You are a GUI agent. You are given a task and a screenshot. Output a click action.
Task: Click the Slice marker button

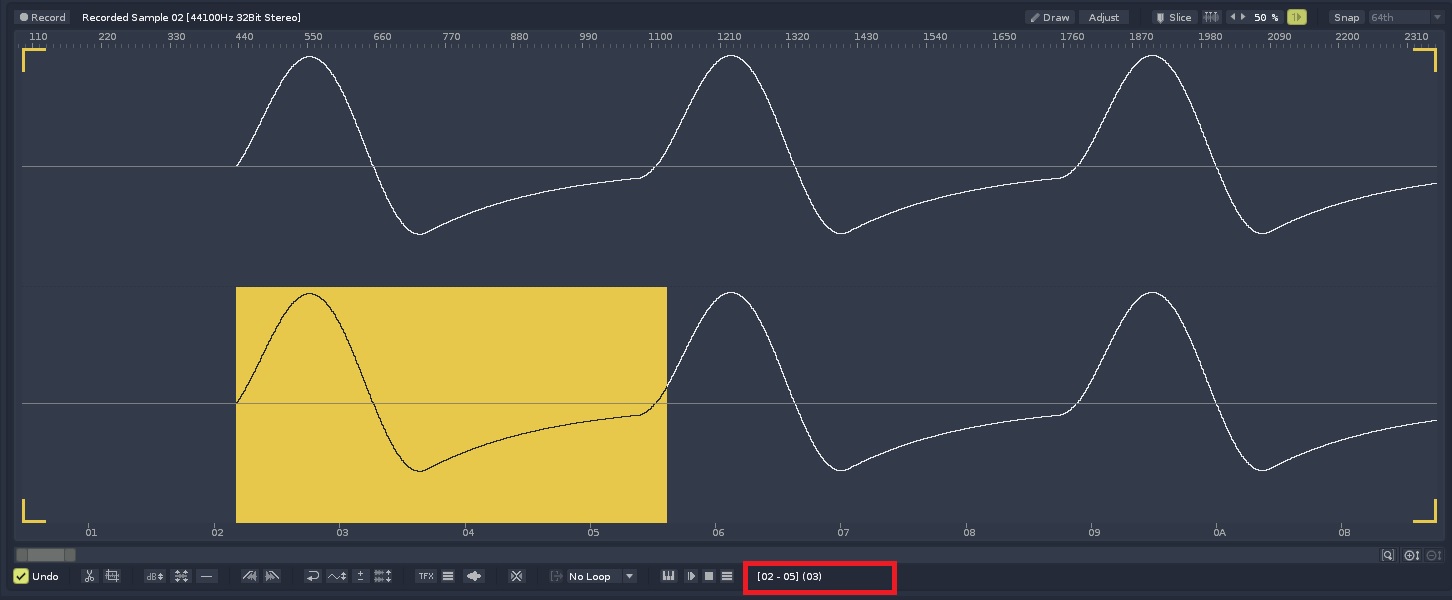1172,17
